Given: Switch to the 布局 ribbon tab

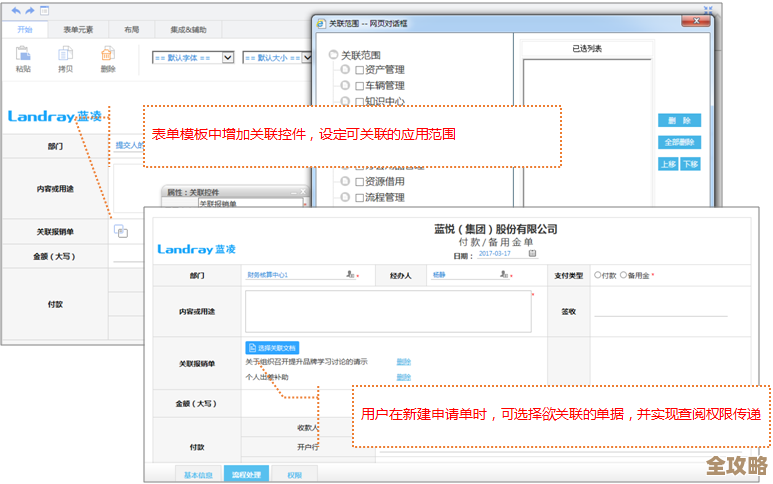Looking at the screenshot, I should pos(131,30).
